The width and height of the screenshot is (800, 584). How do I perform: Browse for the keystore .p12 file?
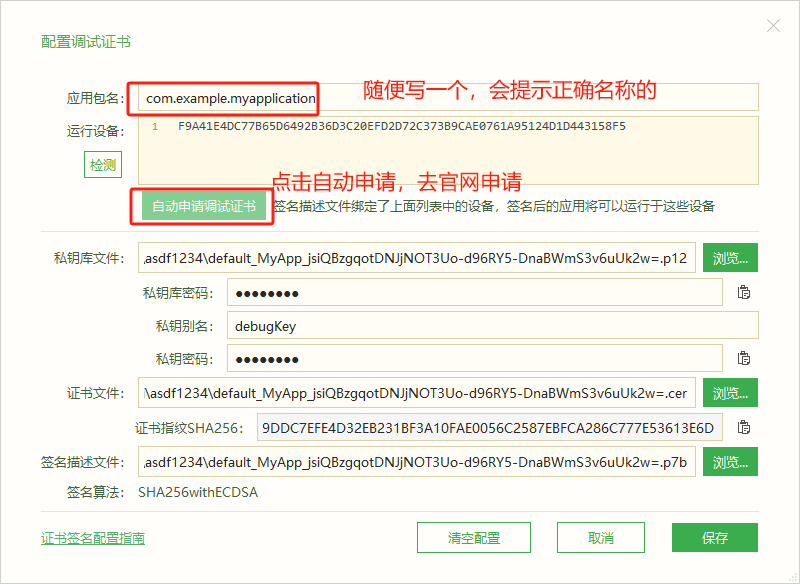(x=730, y=257)
